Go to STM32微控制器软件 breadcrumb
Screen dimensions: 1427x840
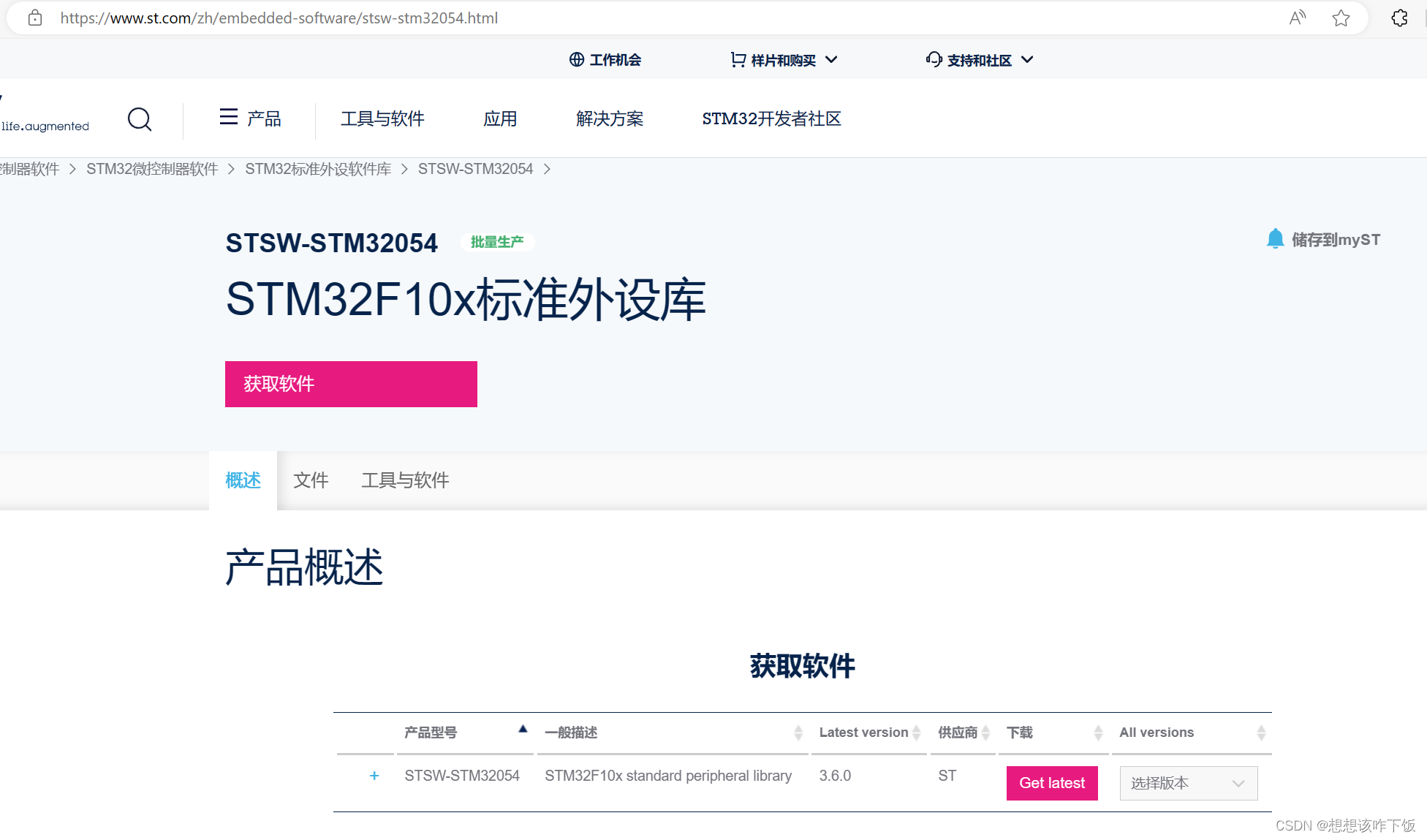coord(152,170)
